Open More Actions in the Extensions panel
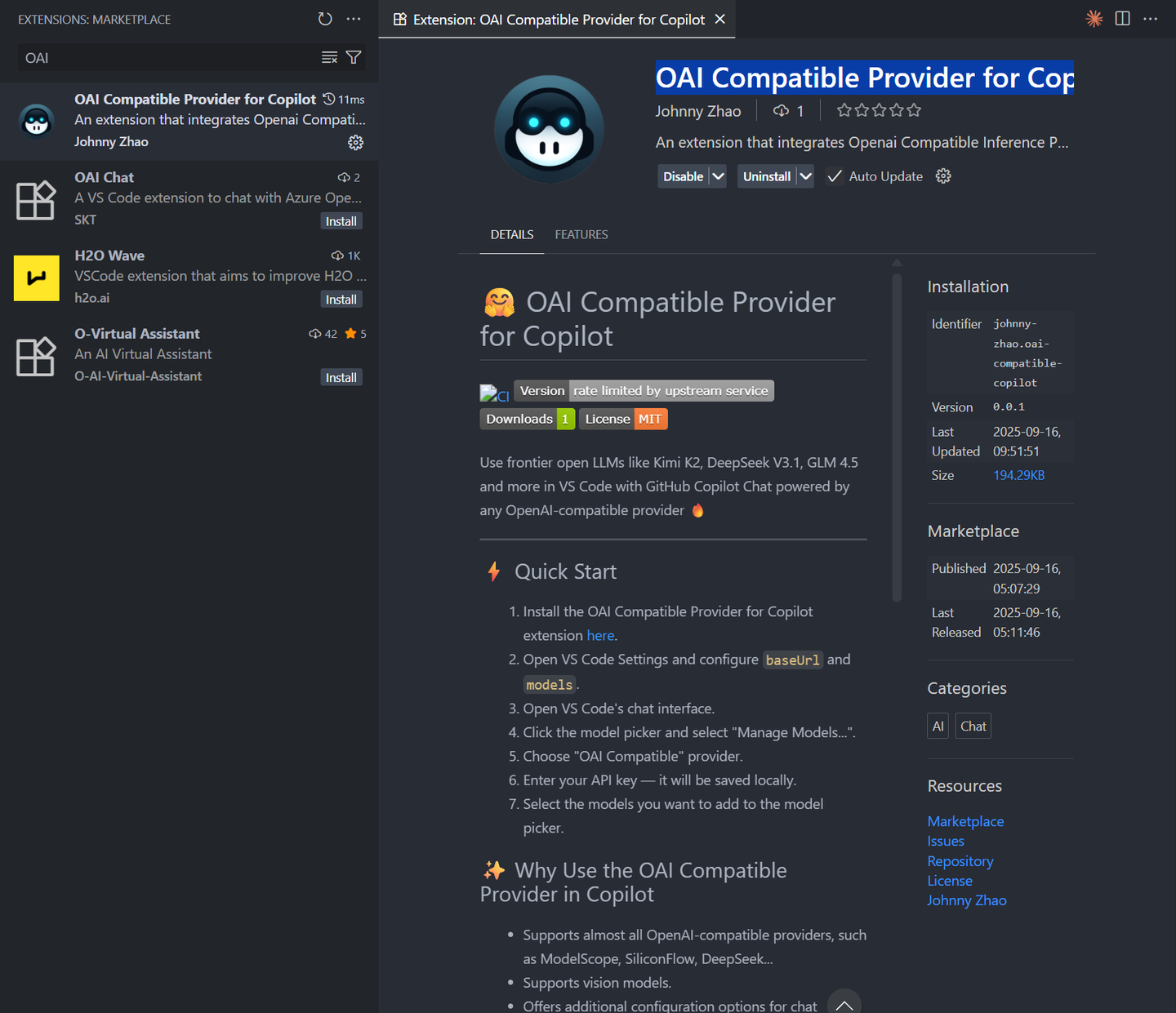The width and height of the screenshot is (1176, 1013). (353, 19)
